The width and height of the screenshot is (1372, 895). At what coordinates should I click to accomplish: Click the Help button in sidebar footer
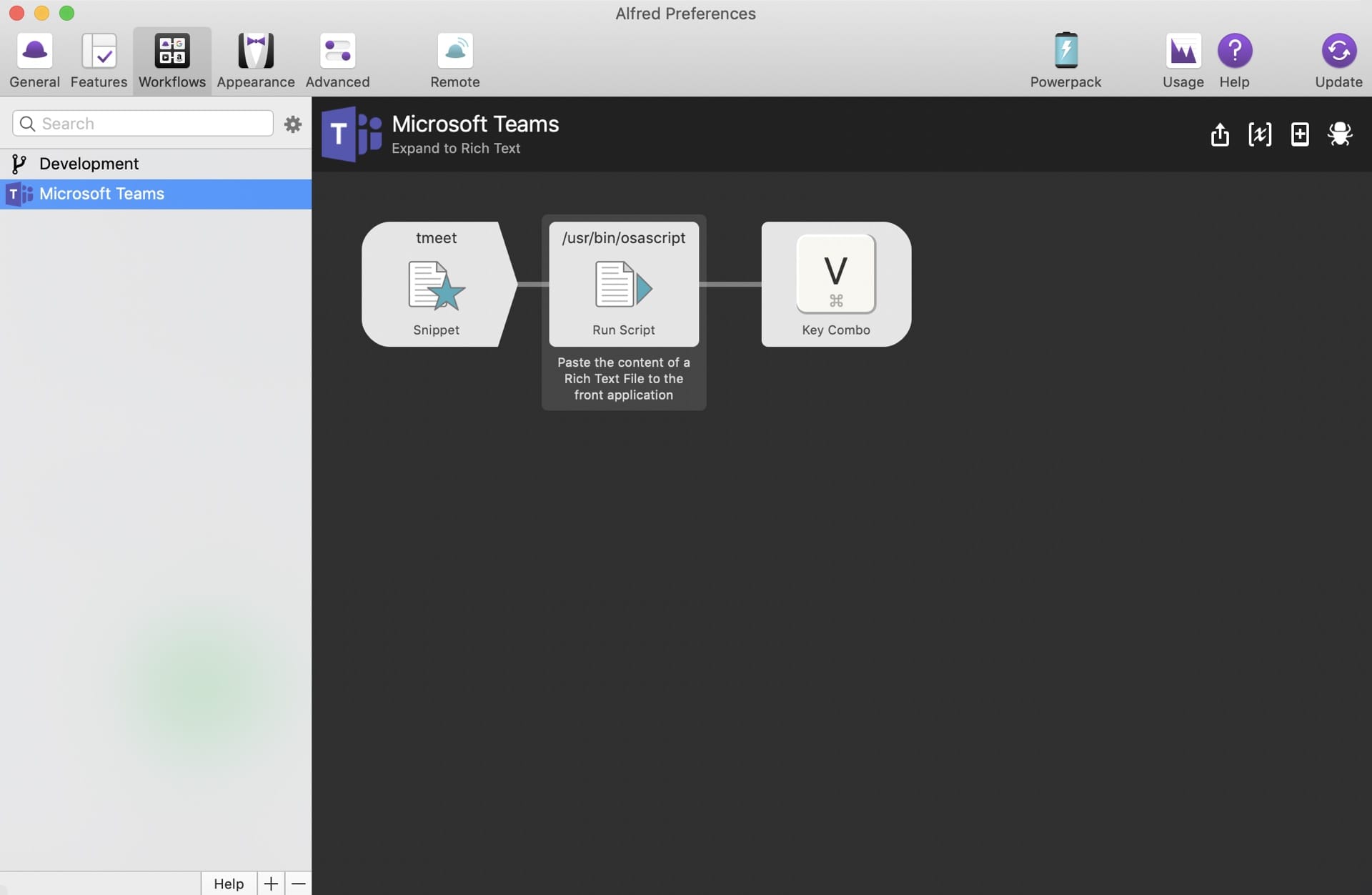pyautogui.click(x=229, y=884)
